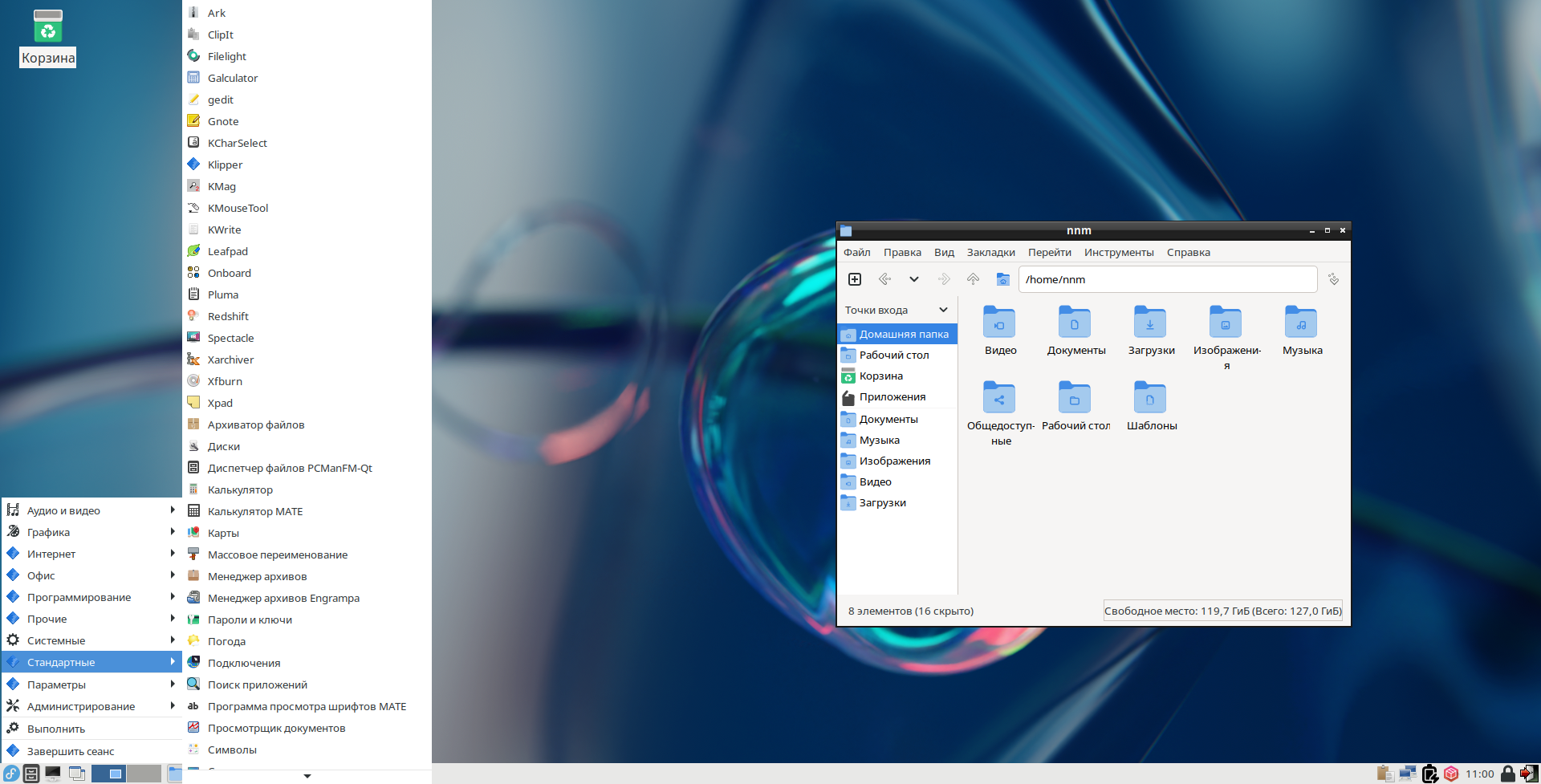Go up to the parent folder
This screenshot has width=1541, height=784.
tap(973, 279)
